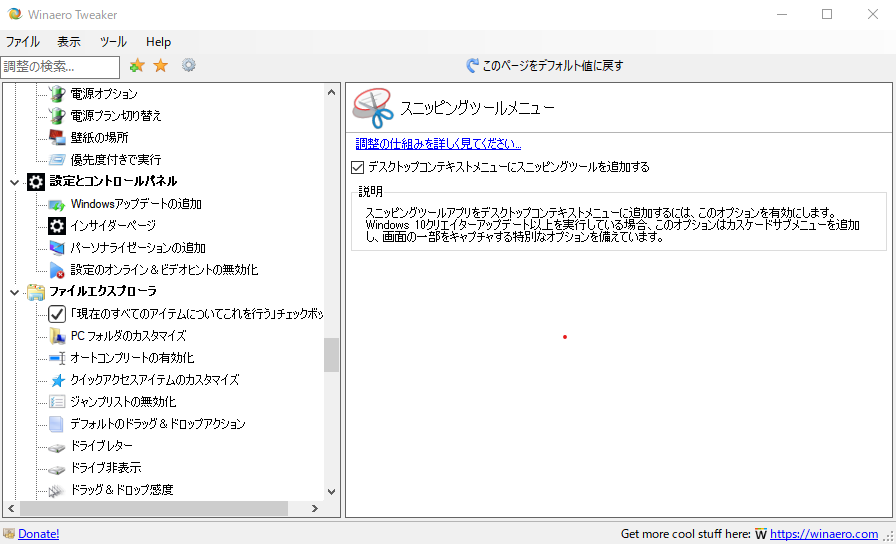The height and width of the screenshot is (544, 896).
Task: Click the 優先度付きで実行 icon
Action: pos(57,160)
